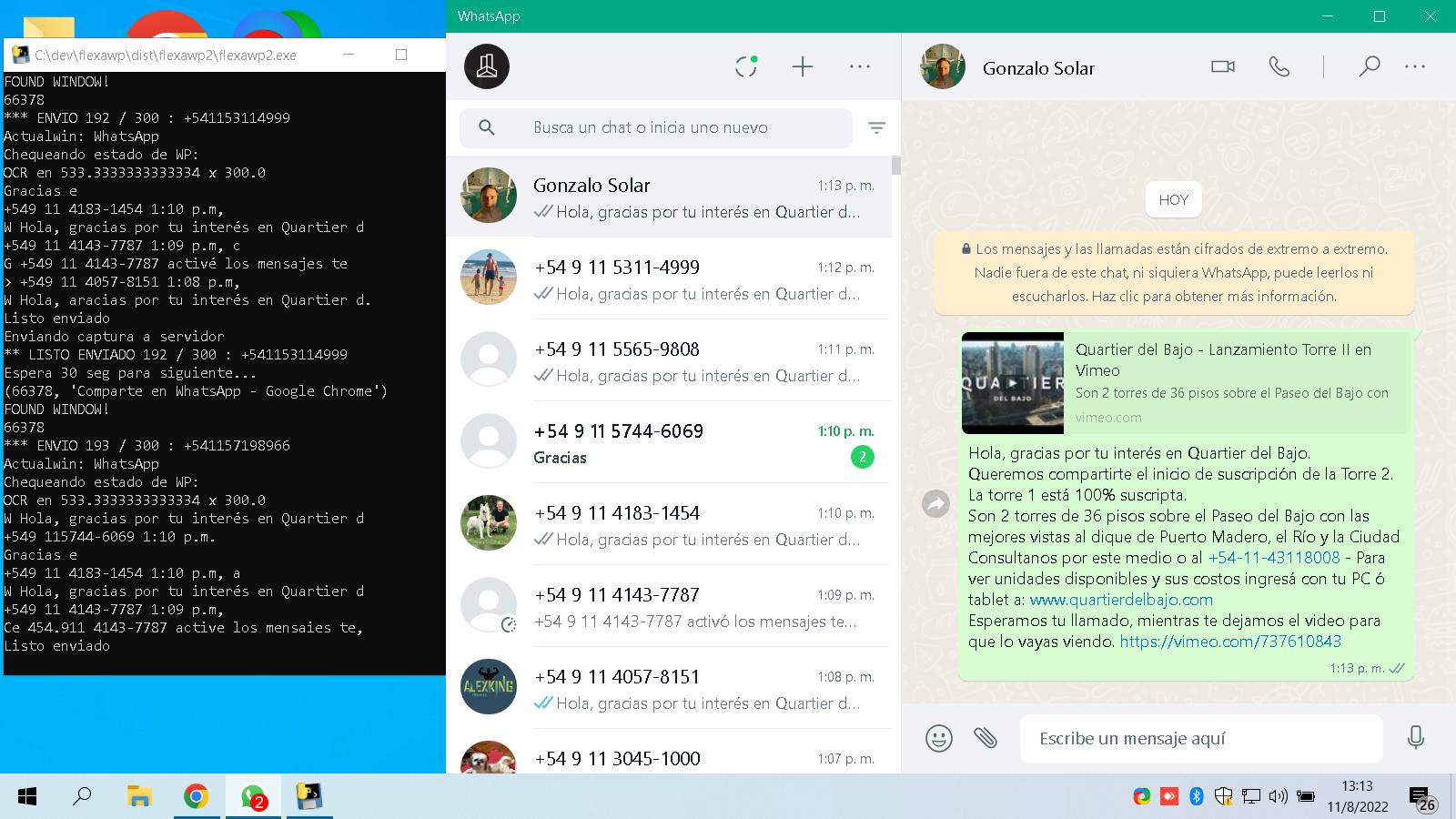This screenshot has height=819, width=1456.
Task: Start a voice call with Gonzalo Solar
Action: click(x=1279, y=66)
